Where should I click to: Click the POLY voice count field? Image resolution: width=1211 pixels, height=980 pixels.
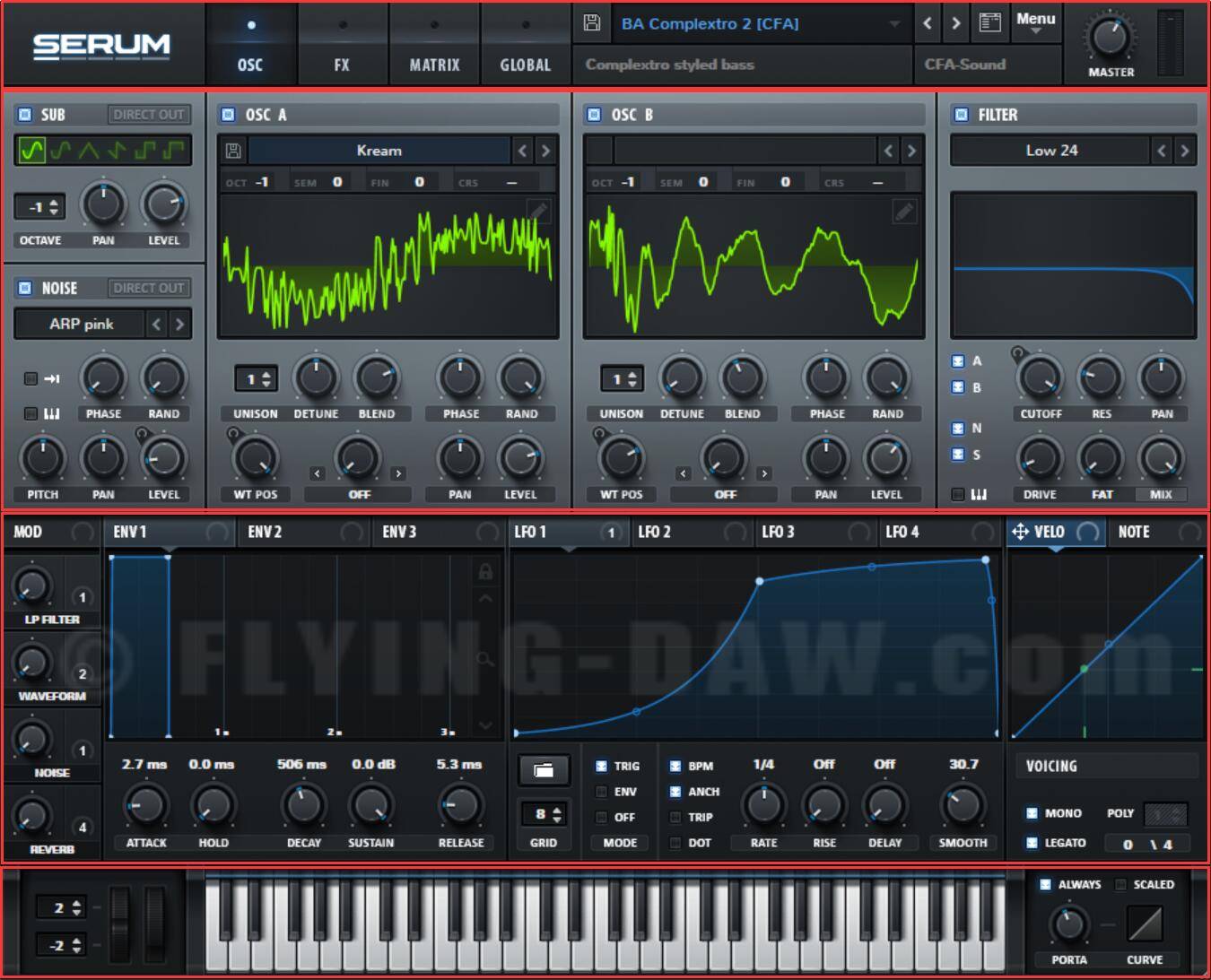click(1166, 813)
